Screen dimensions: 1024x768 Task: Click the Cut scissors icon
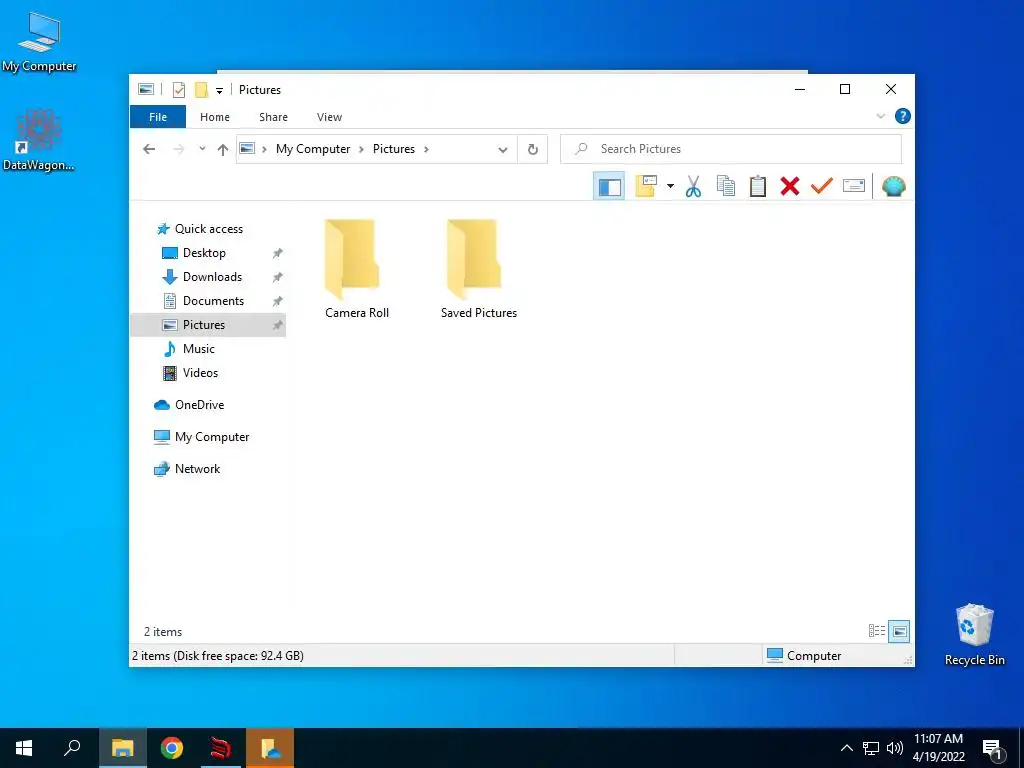(x=693, y=187)
